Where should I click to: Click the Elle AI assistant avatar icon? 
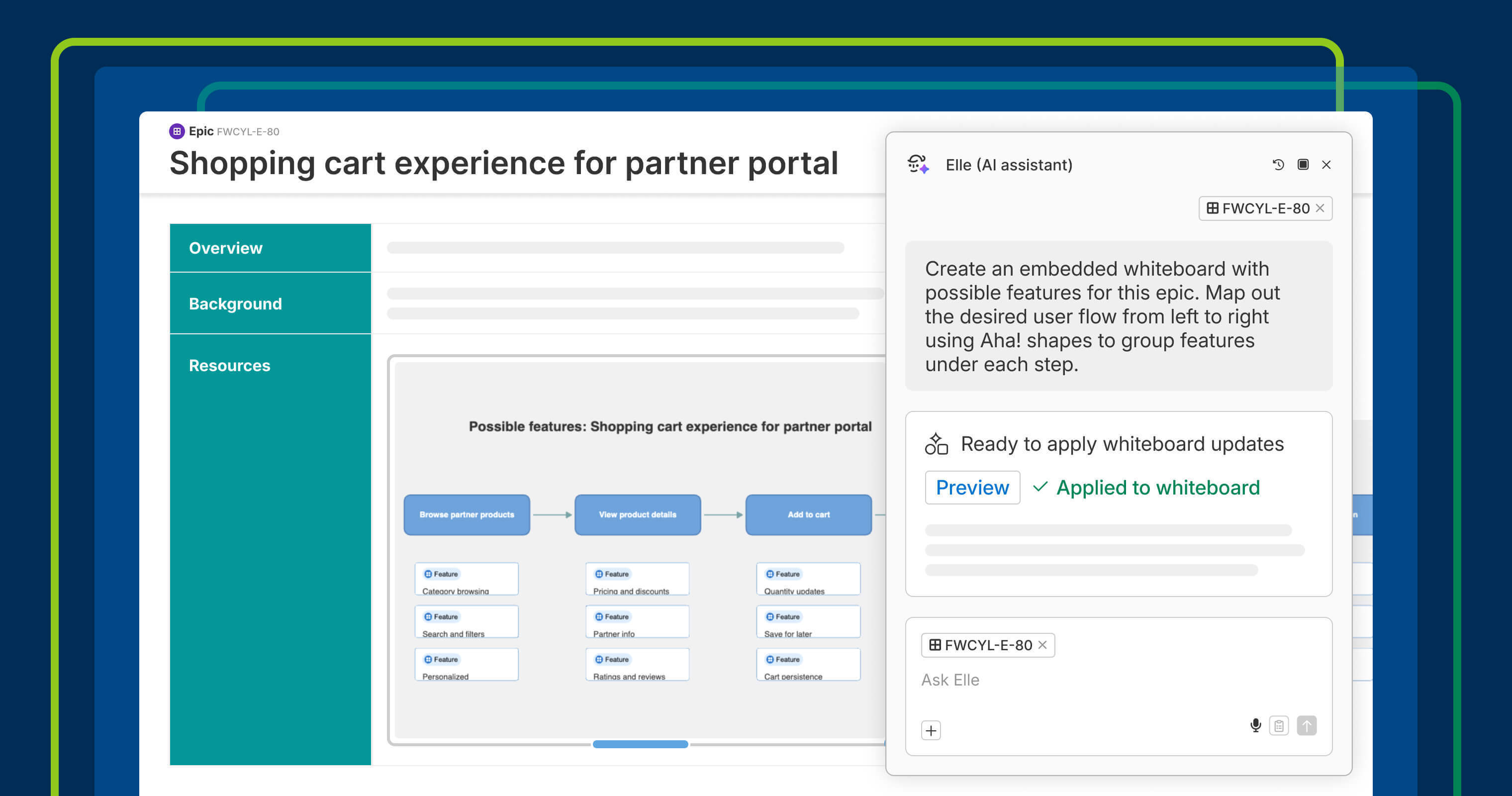[918, 164]
